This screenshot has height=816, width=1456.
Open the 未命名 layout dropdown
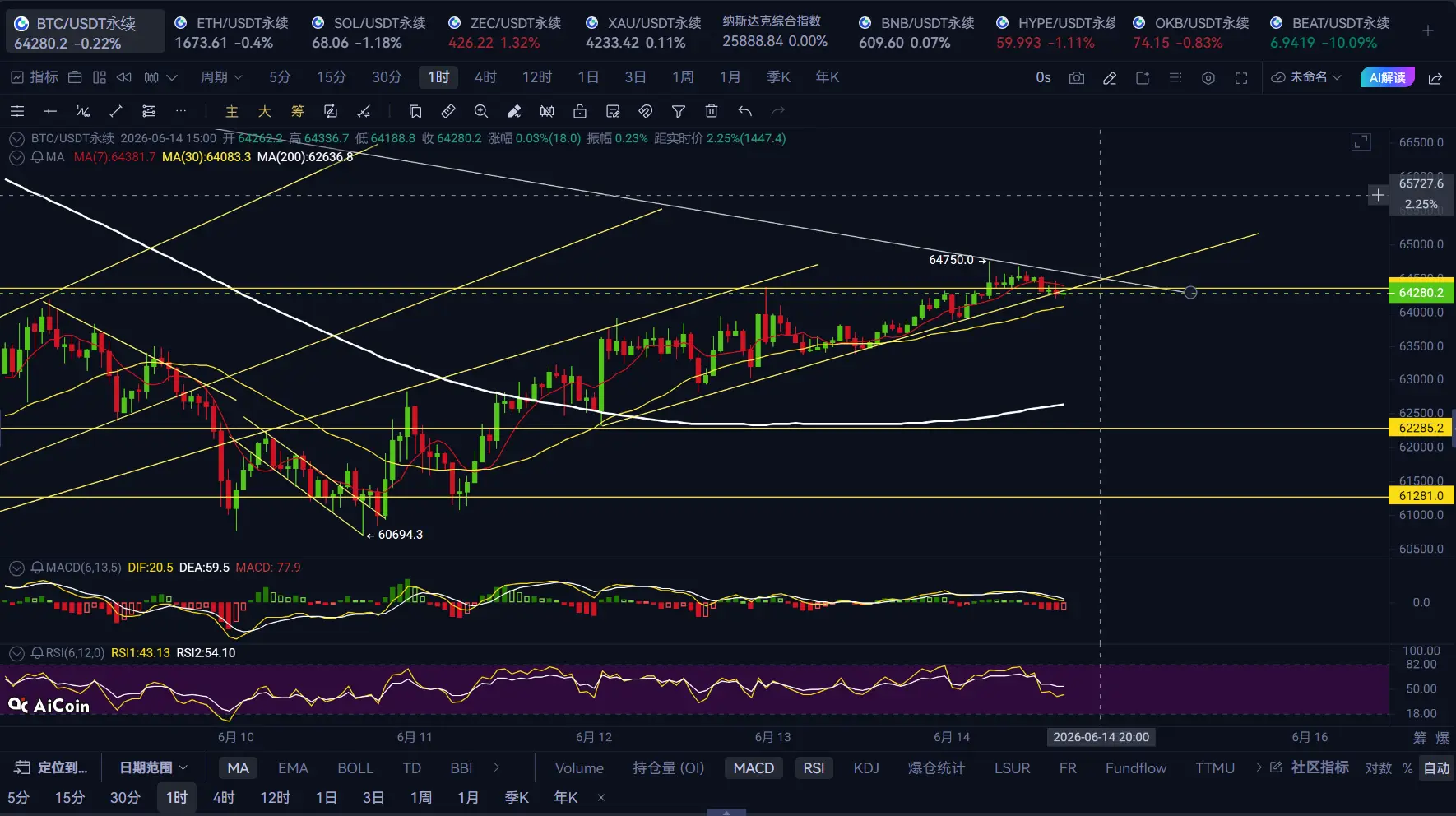[1307, 77]
